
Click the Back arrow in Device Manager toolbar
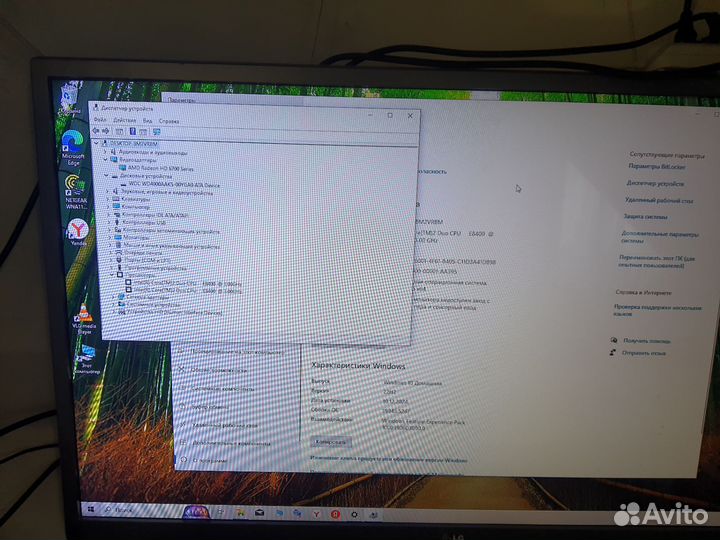tap(97, 131)
